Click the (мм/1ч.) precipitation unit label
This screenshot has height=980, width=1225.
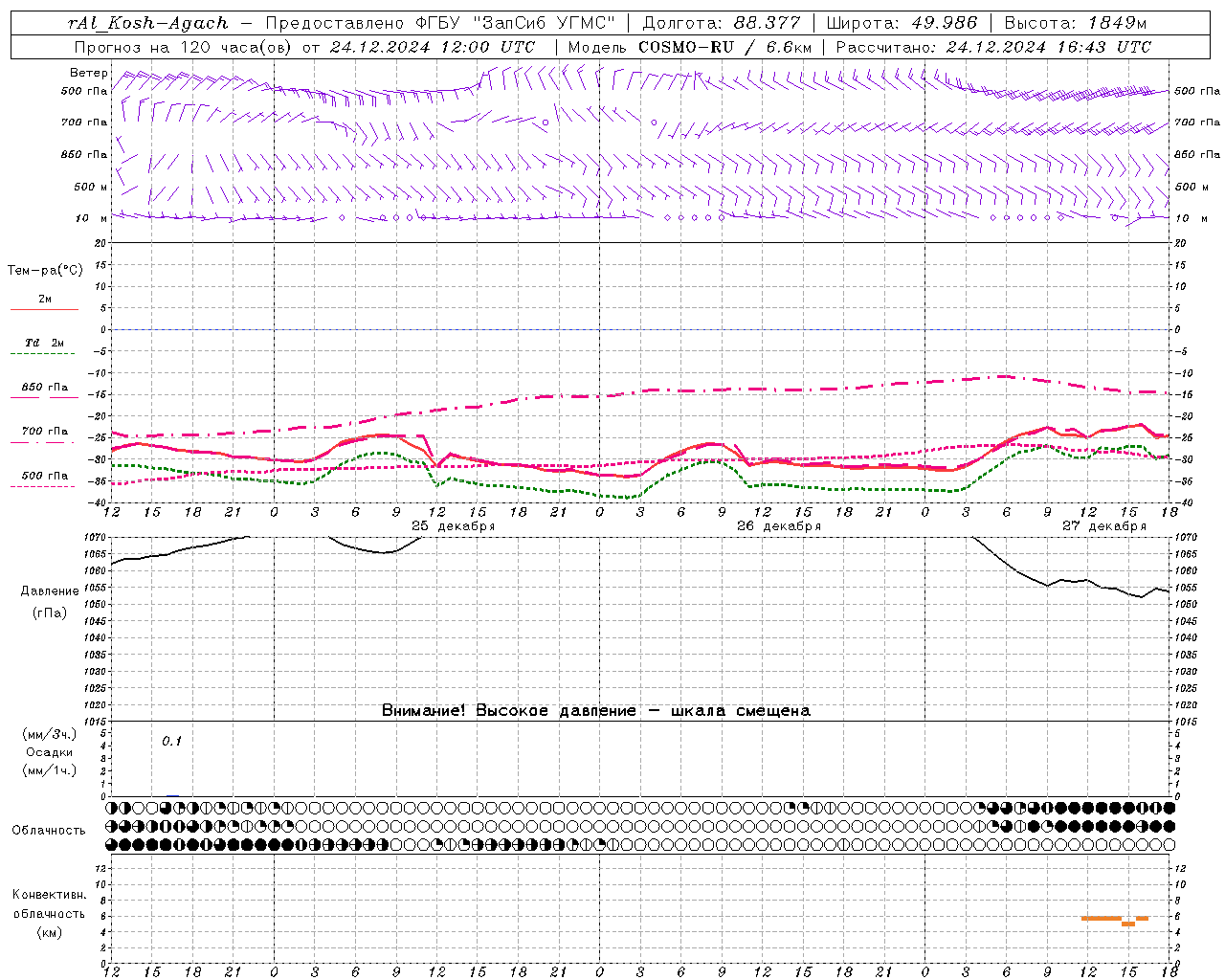[50, 770]
